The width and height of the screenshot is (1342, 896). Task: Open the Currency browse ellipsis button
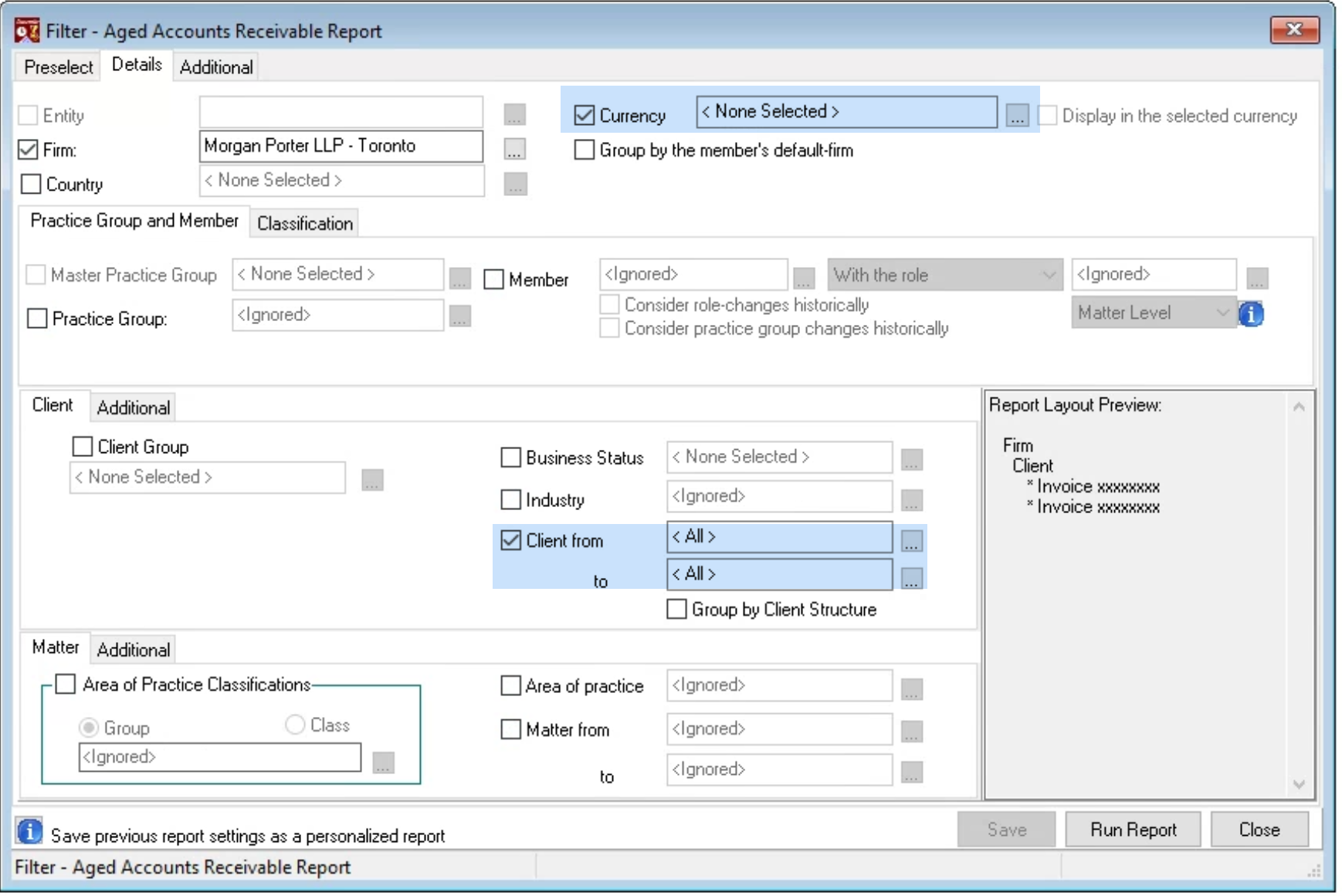(x=1017, y=116)
